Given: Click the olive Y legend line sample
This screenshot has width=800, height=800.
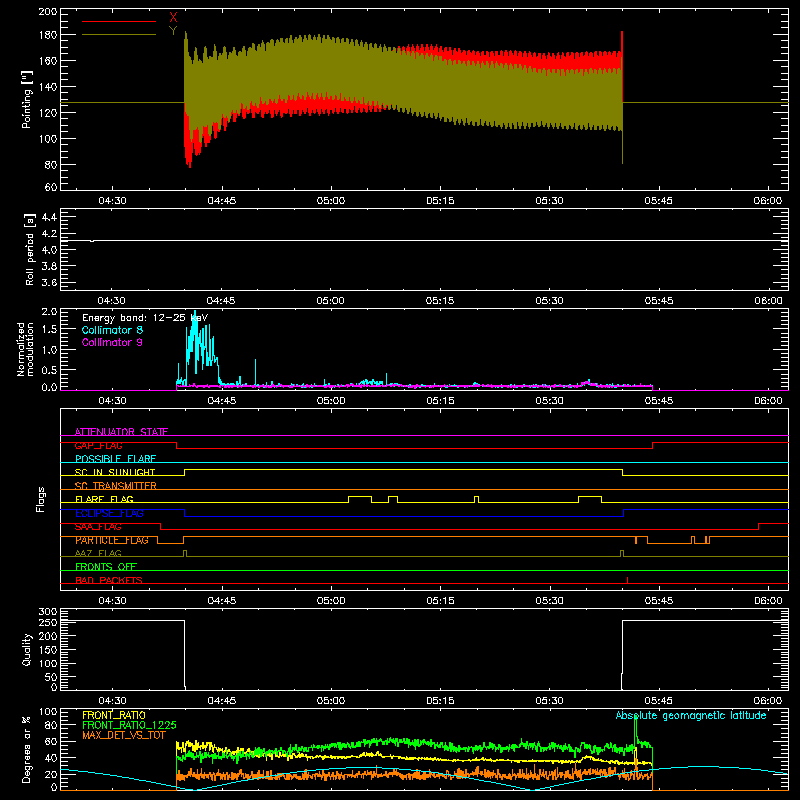Looking at the screenshot, I should 119,35.
